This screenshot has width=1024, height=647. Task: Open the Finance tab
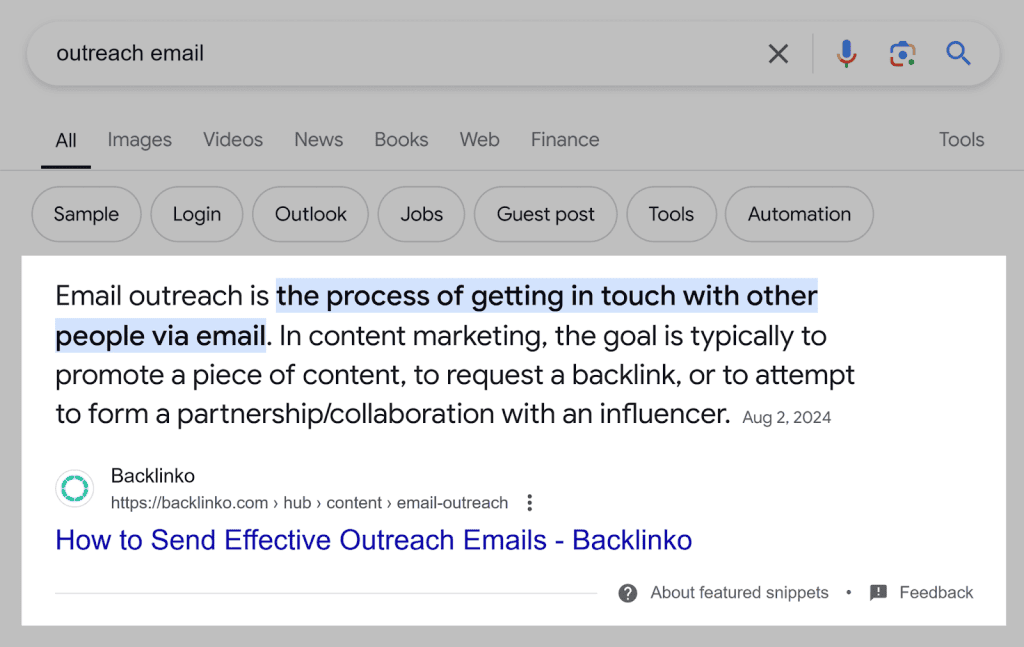565,140
